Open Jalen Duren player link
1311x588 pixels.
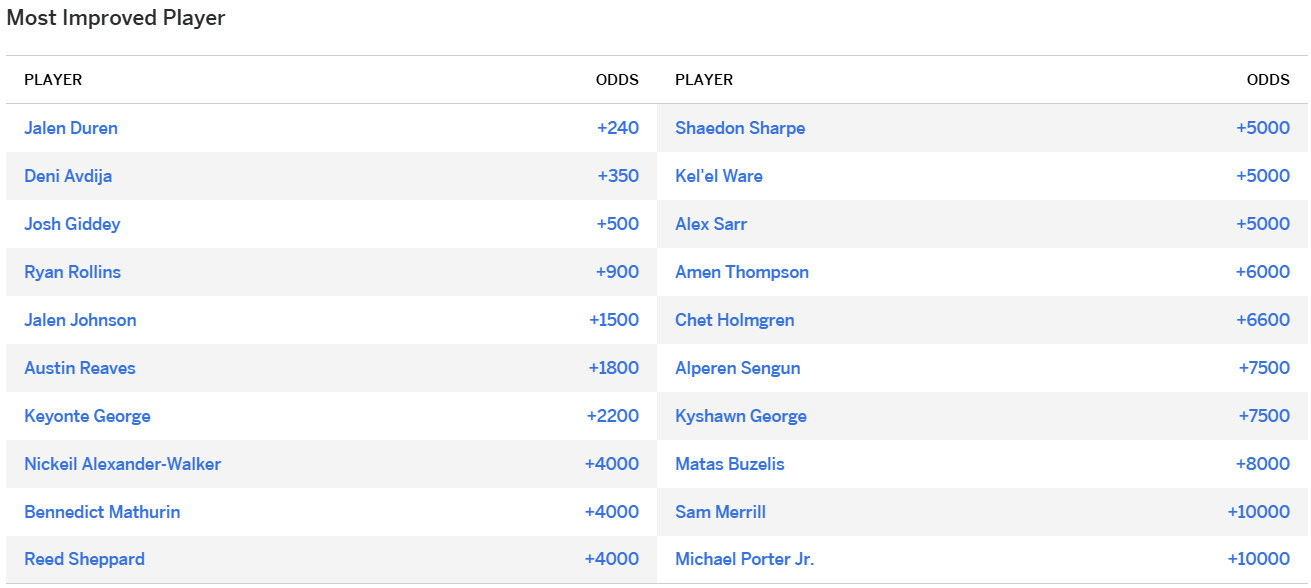click(71, 128)
